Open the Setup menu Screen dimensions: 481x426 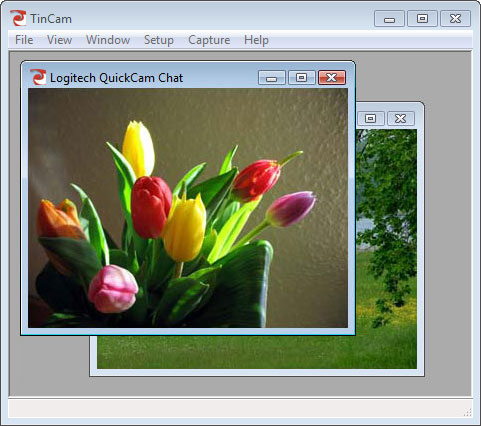[159, 40]
